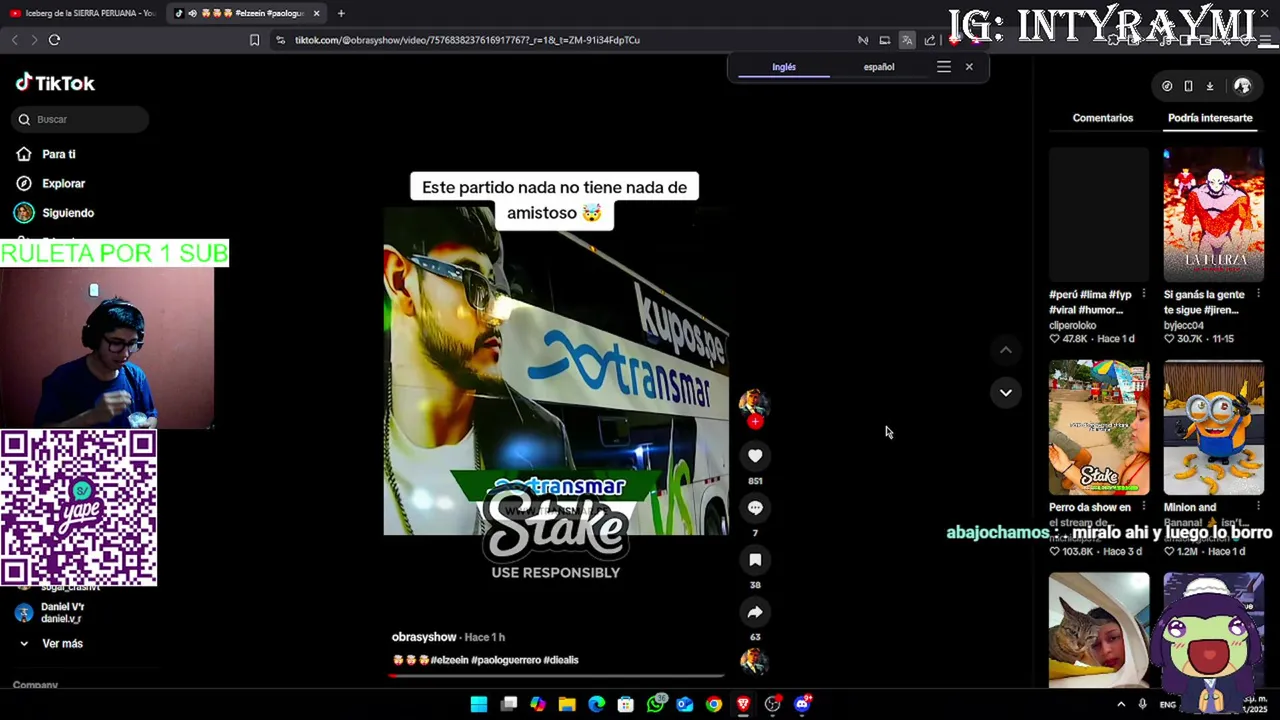Select Inglés in translate popup

[784, 67]
